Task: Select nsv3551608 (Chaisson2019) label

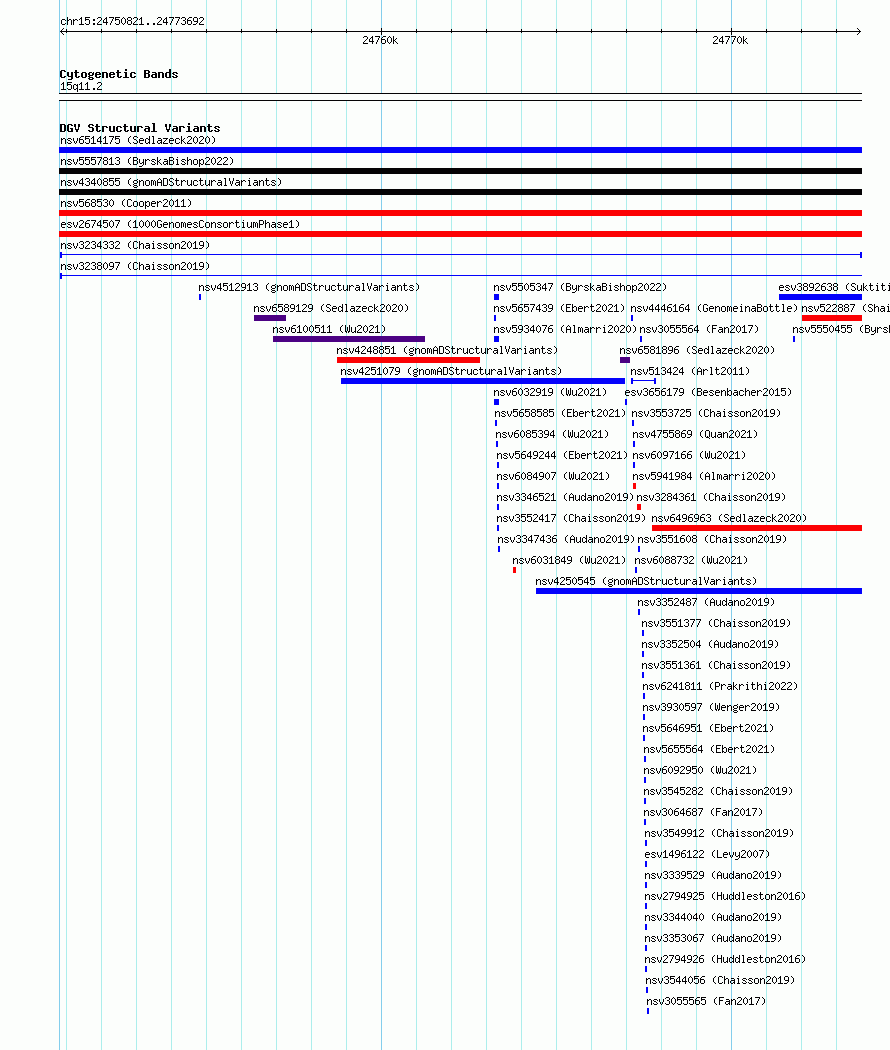Action: tap(712, 539)
